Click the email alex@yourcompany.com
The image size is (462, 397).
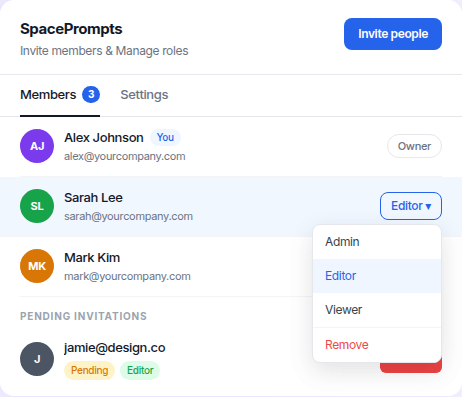tap(125, 156)
